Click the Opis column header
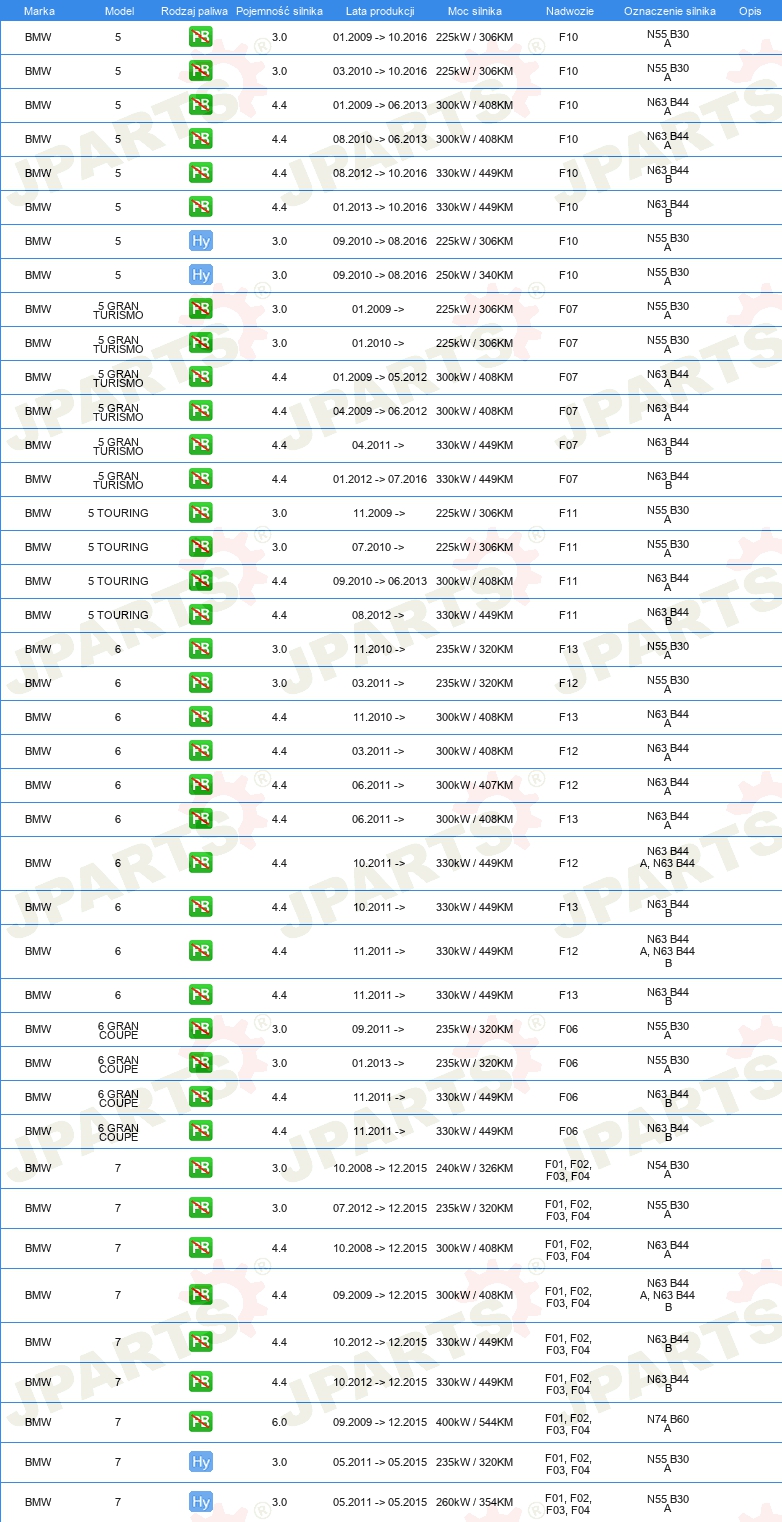Screen dimensions: 782x1522 point(749,10)
